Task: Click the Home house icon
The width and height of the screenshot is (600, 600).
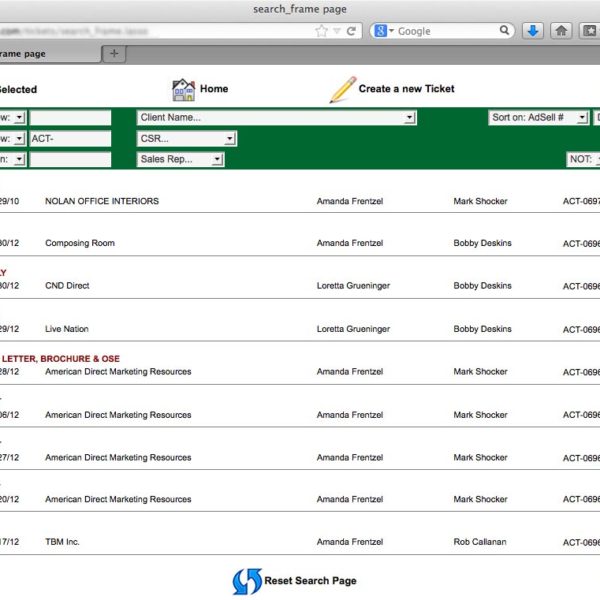Action: click(183, 89)
